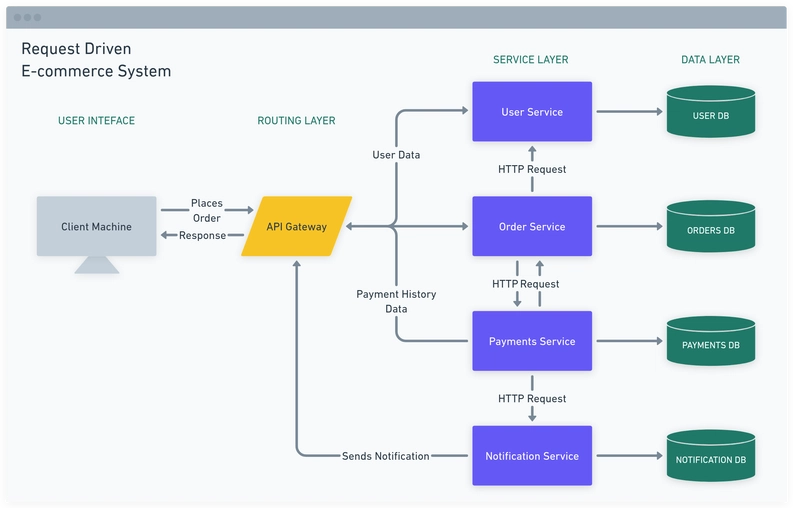Image resolution: width=800 pixels, height=508 pixels.
Task: Select the ROUTING LAYER heading
Action: 296,121
